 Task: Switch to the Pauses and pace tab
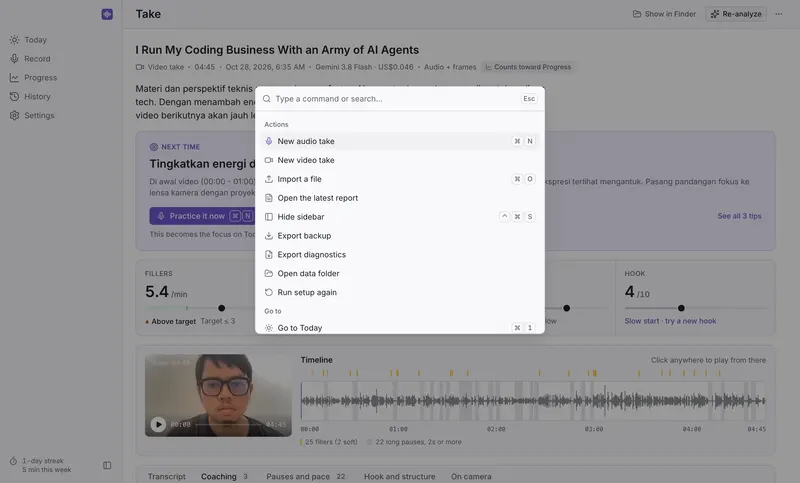[x=305, y=476]
